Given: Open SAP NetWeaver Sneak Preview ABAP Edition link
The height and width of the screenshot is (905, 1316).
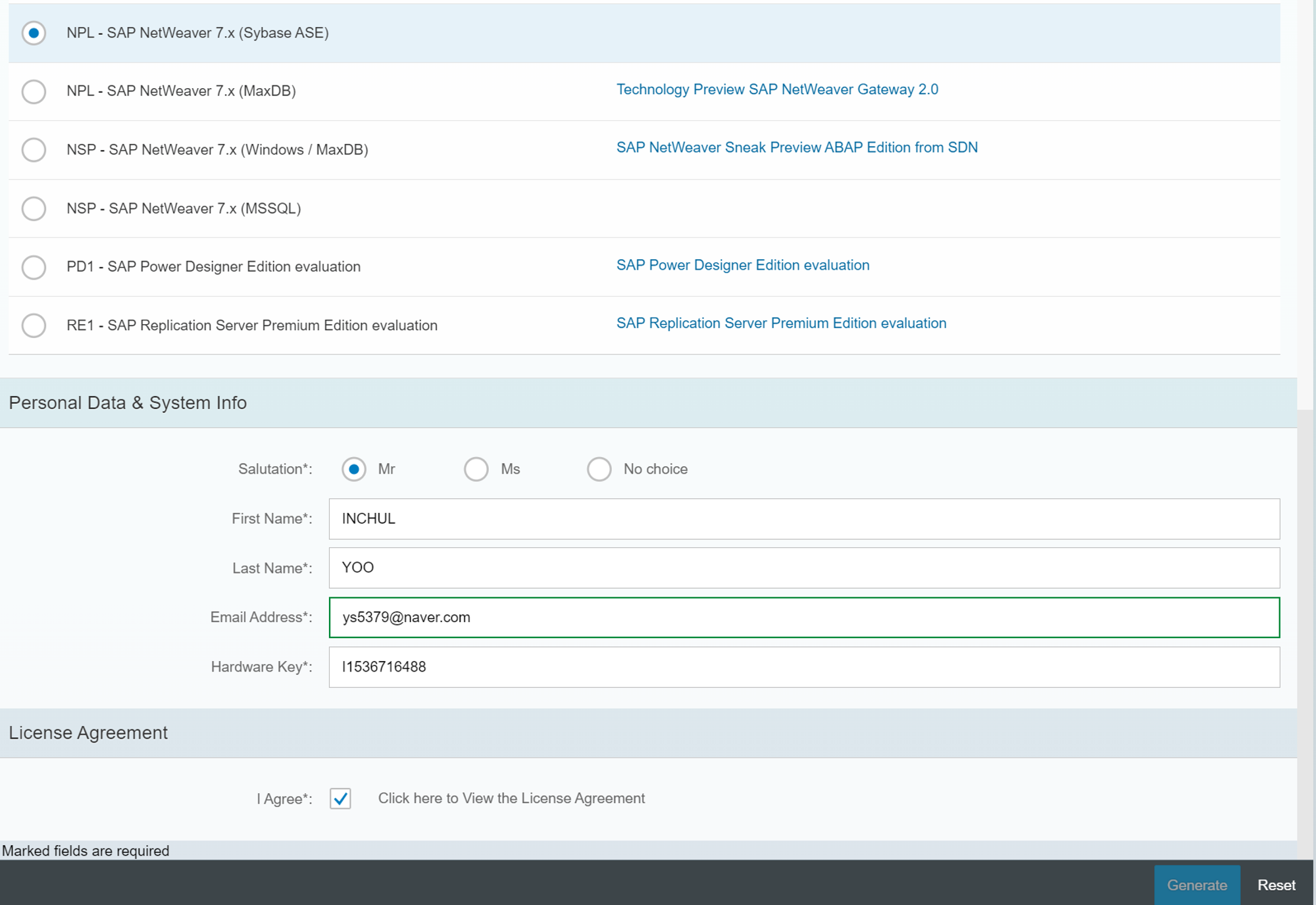Looking at the screenshot, I should tap(796, 147).
